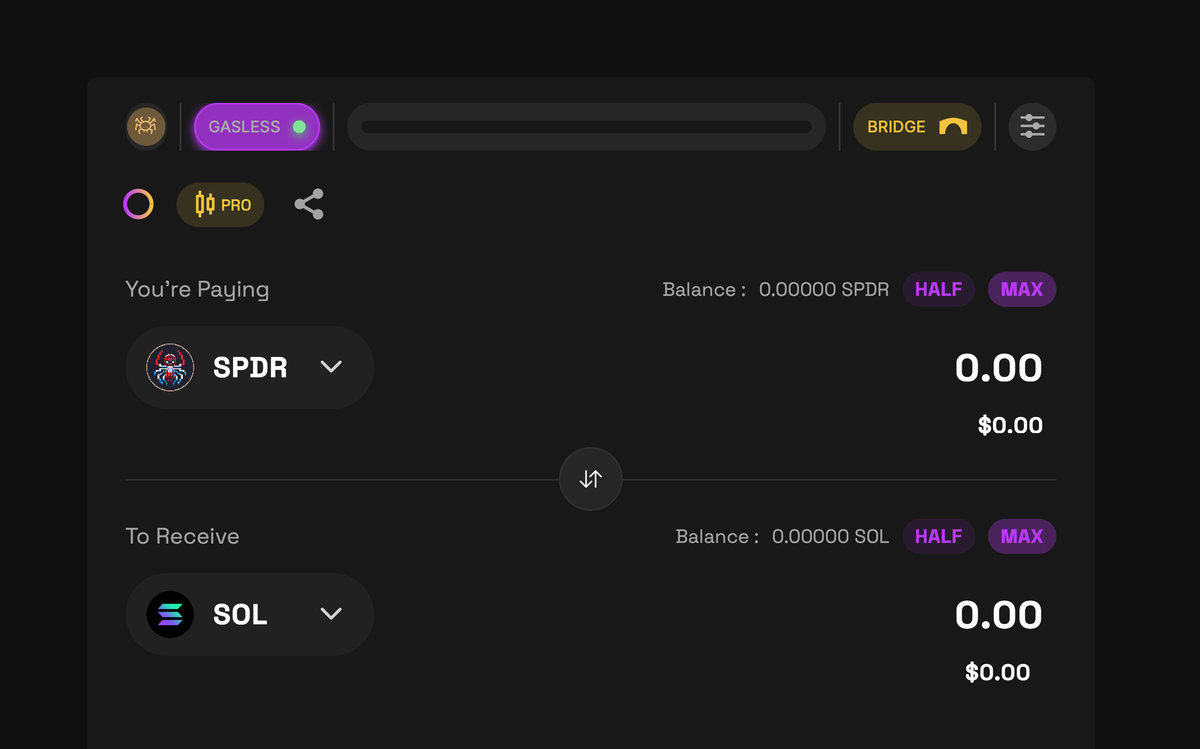The image size is (1200, 749).
Task: Click the bridge icon inside BRIDGE button
Action: click(952, 127)
